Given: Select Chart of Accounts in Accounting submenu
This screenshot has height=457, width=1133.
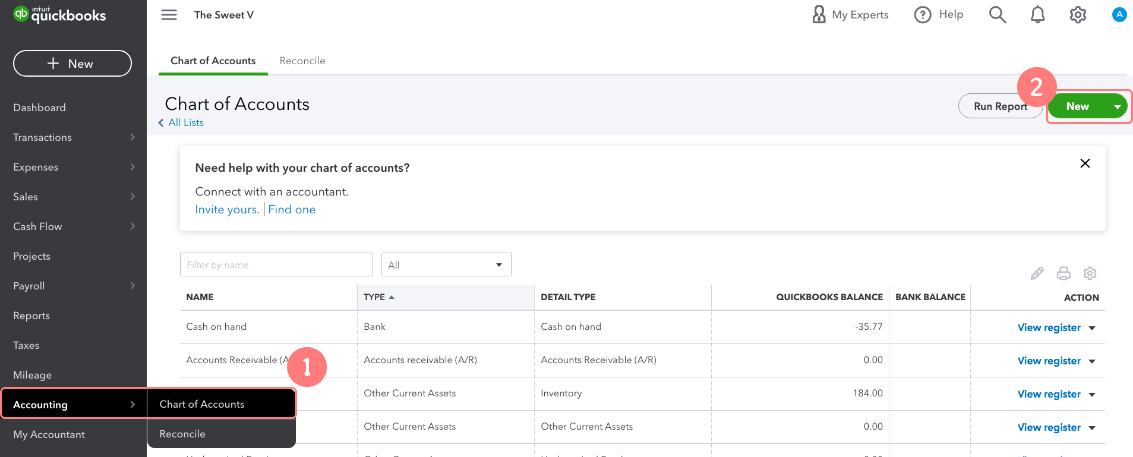Looking at the screenshot, I should 202,404.
